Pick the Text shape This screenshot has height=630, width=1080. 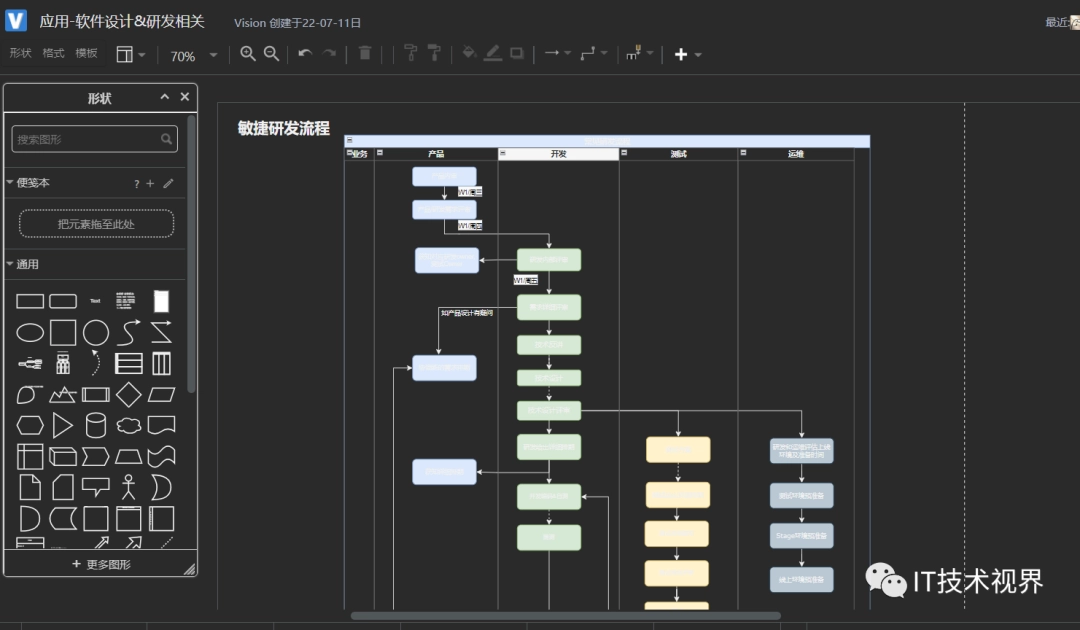(95, 301)
